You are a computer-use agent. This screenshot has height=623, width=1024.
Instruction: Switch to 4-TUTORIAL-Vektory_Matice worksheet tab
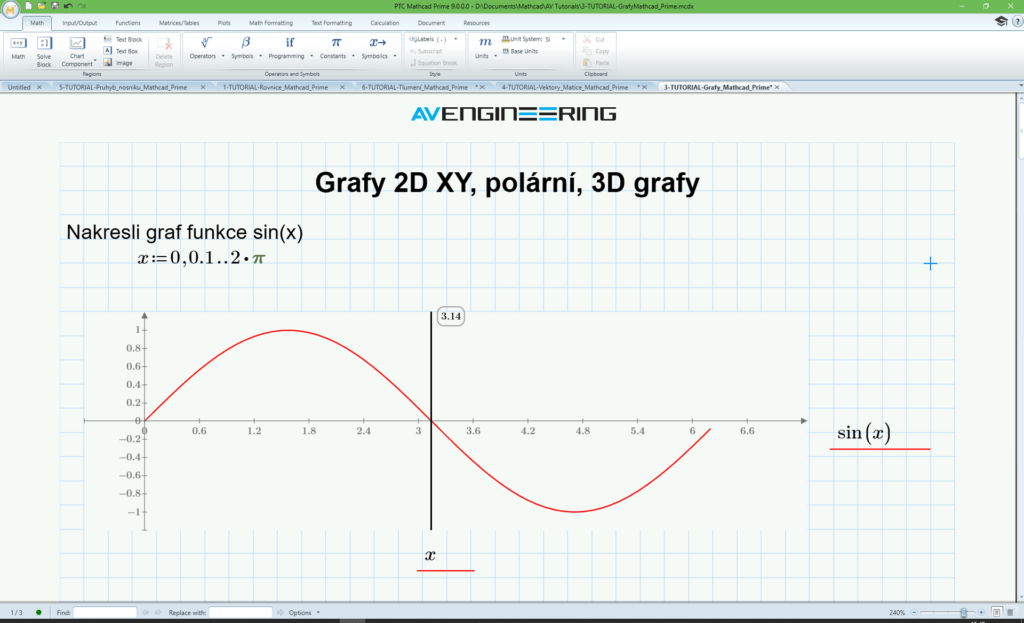pos(565,87)
